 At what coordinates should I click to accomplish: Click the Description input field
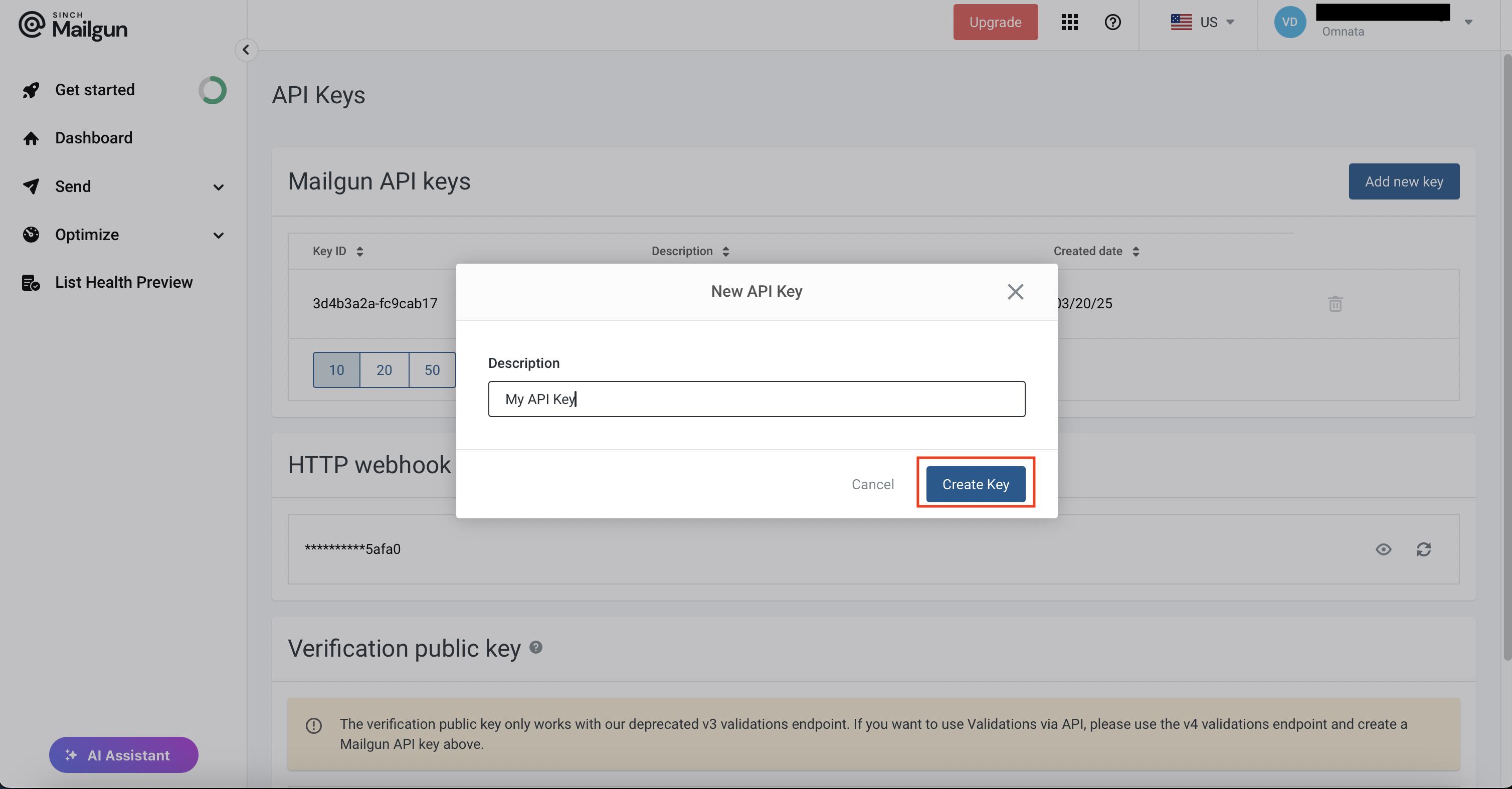coord(756,399)
